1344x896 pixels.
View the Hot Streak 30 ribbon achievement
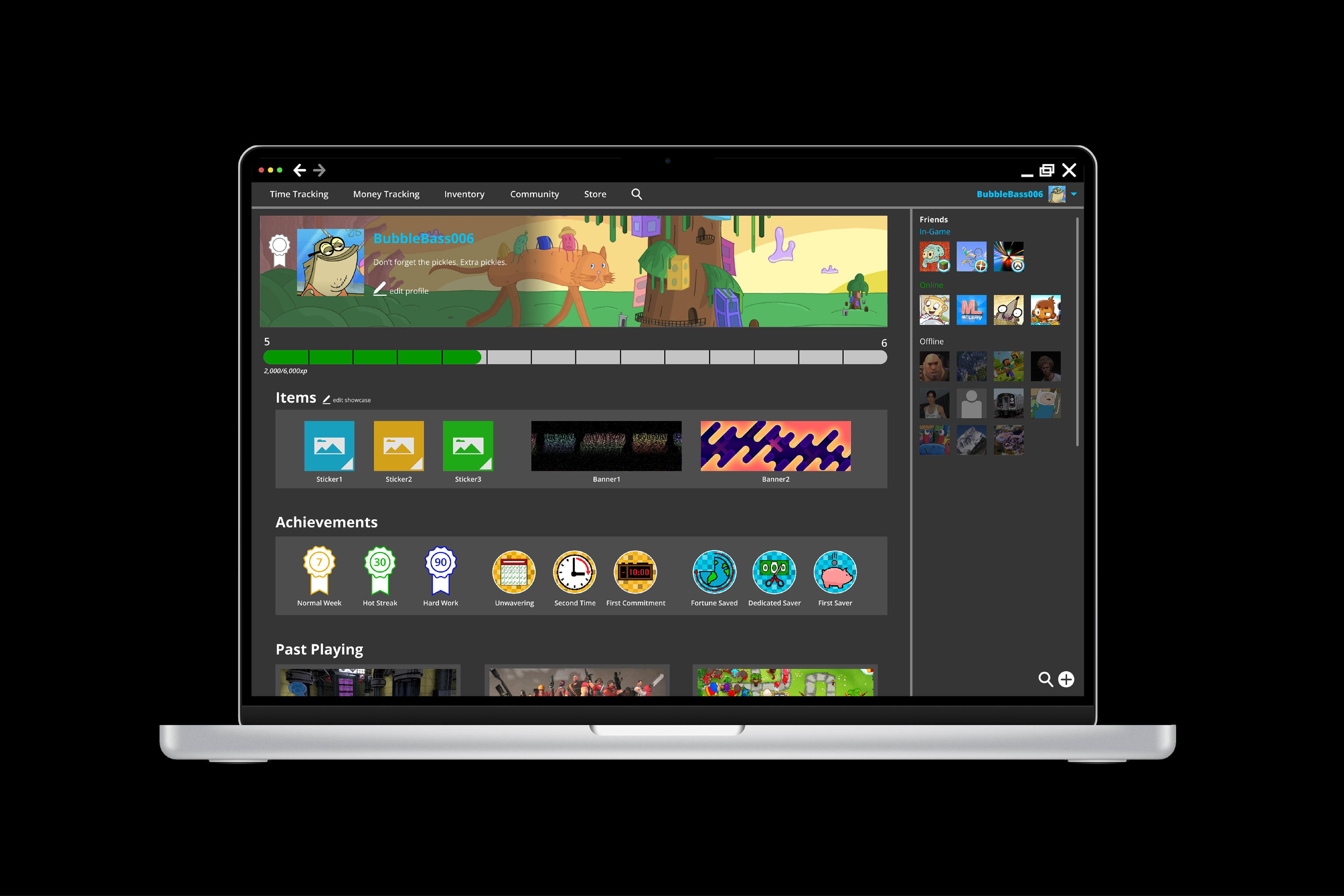[x=380, y=571]
